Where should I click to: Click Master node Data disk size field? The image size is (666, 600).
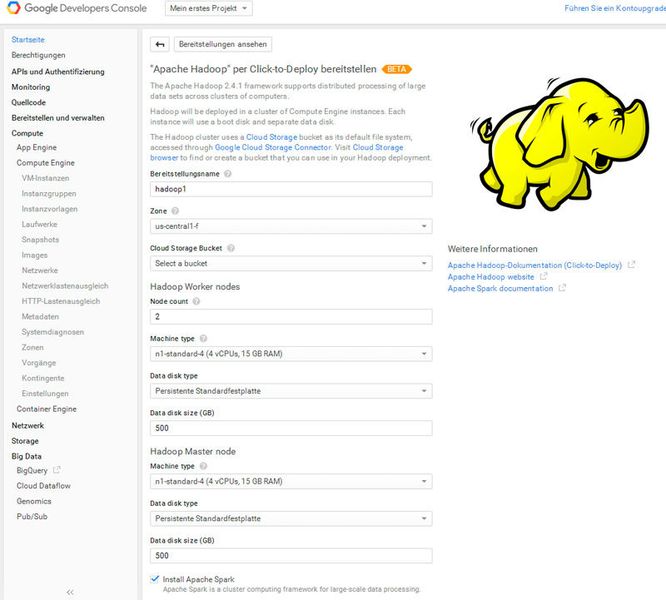click(x=291, y=555)
